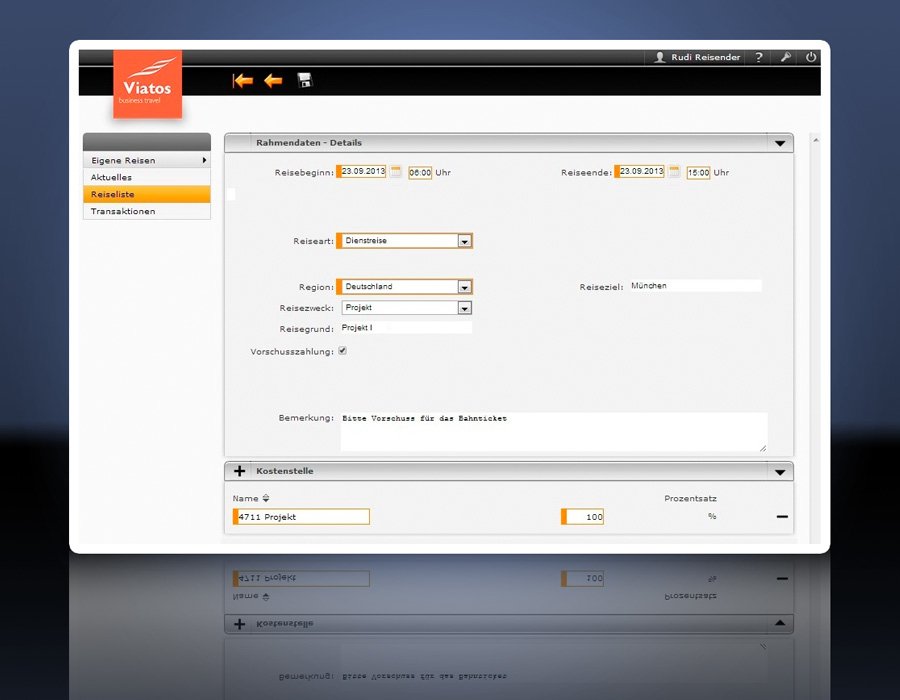The height and width of the screenshot is (700, 900).
Task: Click the save floppy disk icon
Action: [305, 80]
